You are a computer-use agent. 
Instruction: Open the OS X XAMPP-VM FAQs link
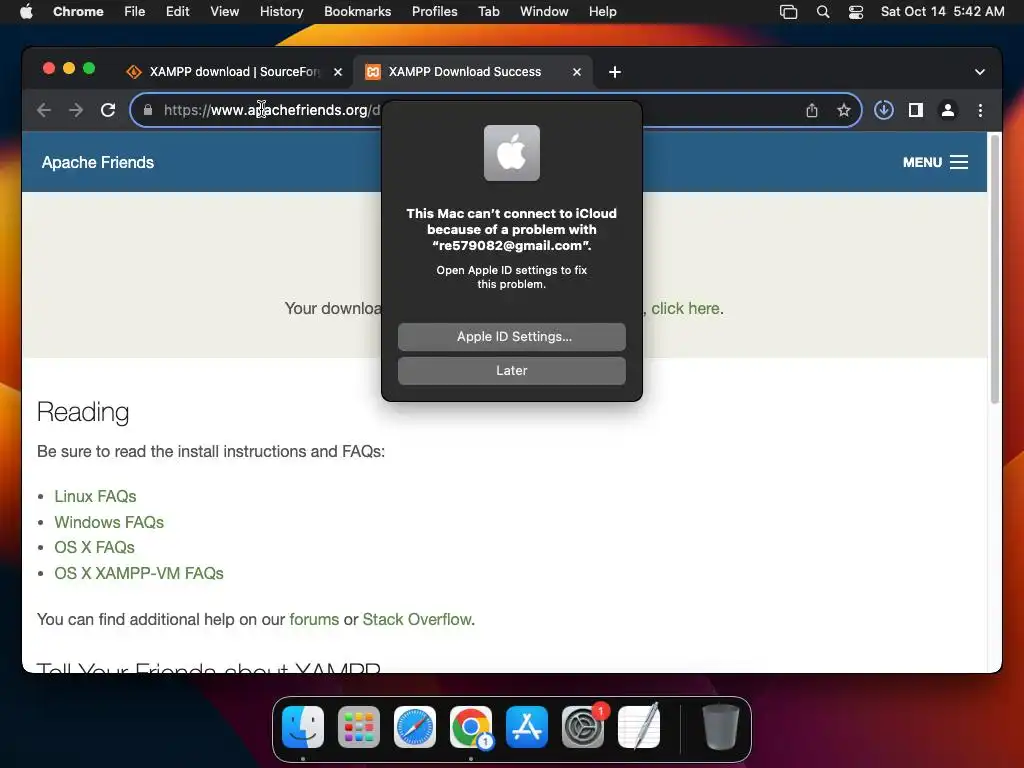pyautogui.click(x=139, y=573)
